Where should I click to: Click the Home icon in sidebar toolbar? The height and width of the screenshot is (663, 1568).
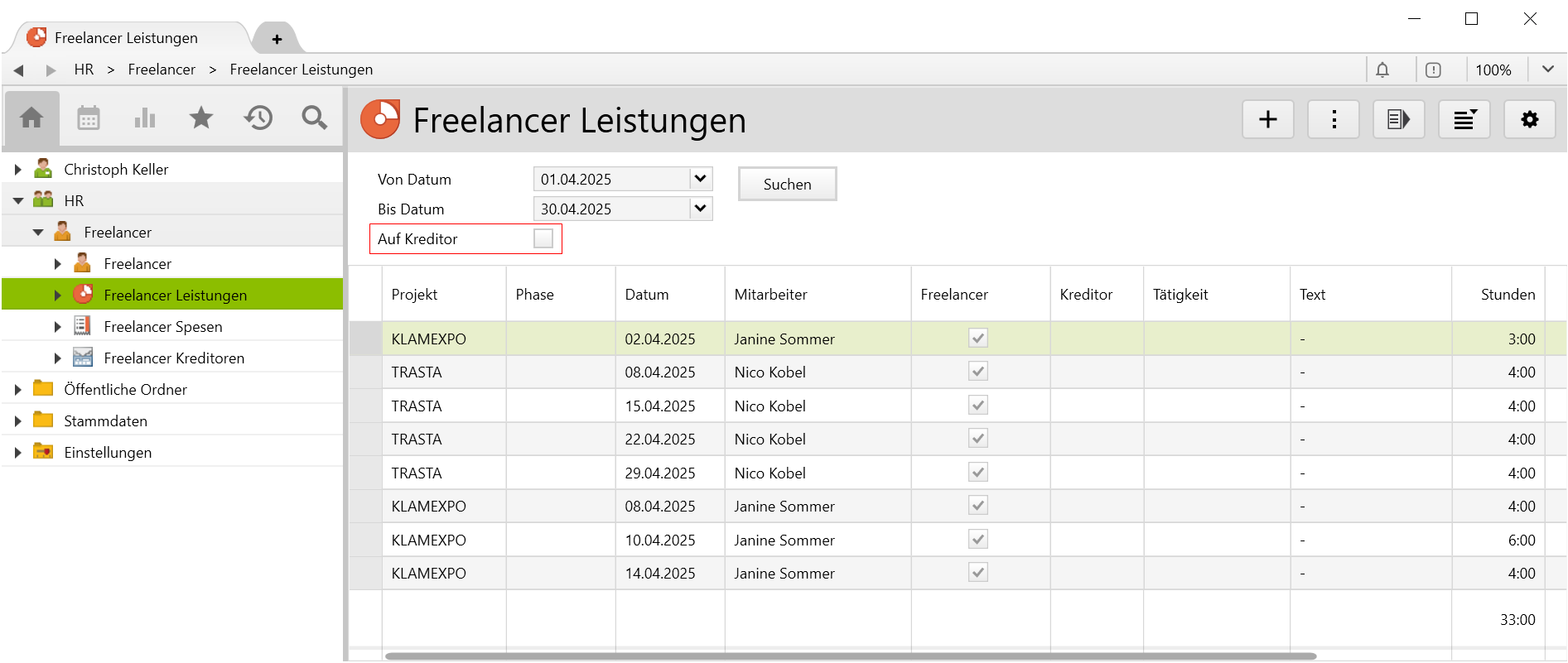(31, 118)
